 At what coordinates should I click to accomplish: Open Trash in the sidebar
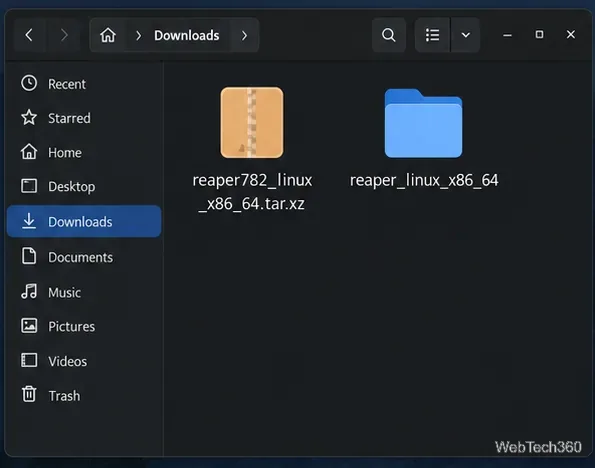tap(84, 396)
